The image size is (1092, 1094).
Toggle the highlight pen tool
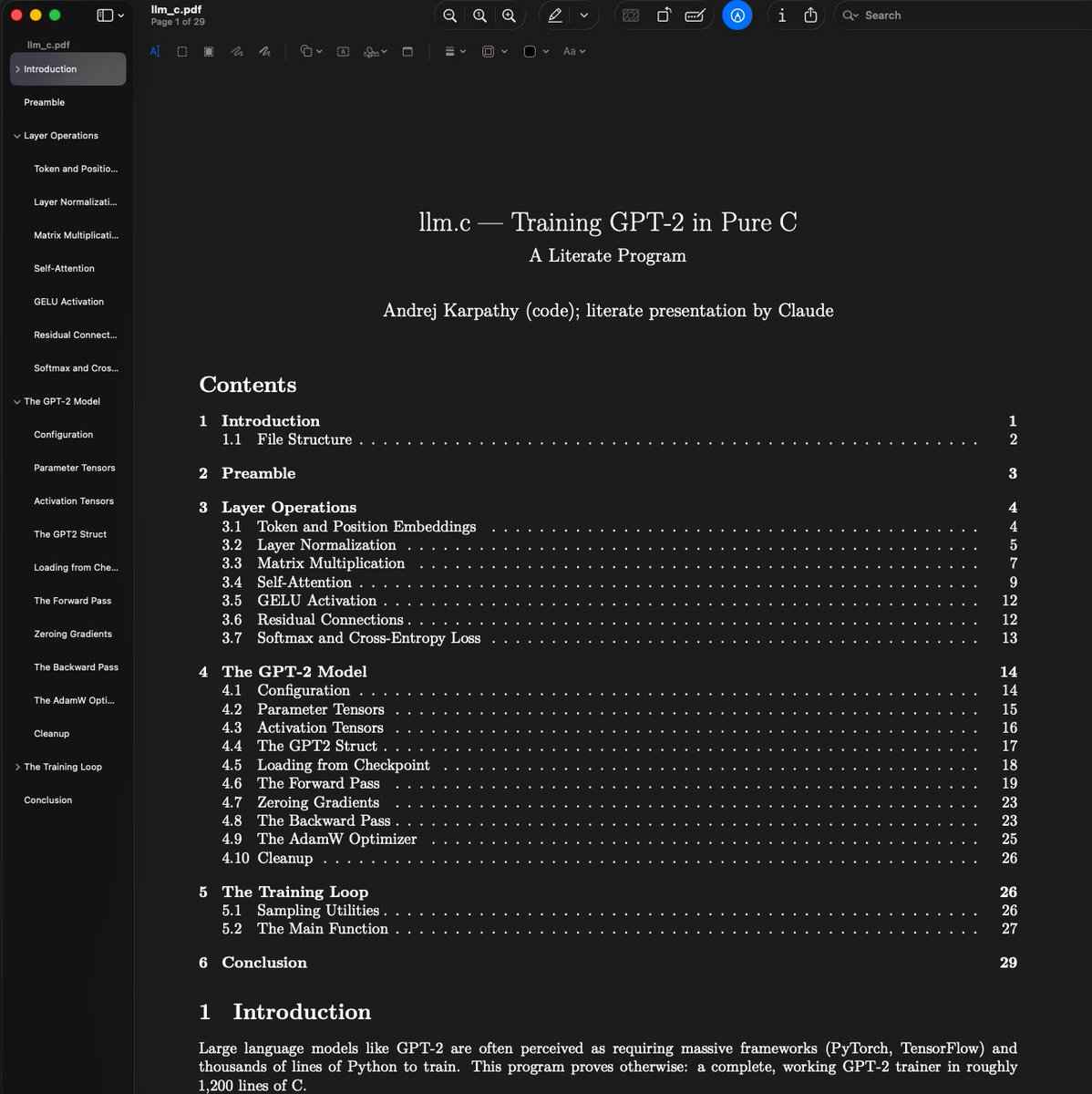click(x=555, y=15)
